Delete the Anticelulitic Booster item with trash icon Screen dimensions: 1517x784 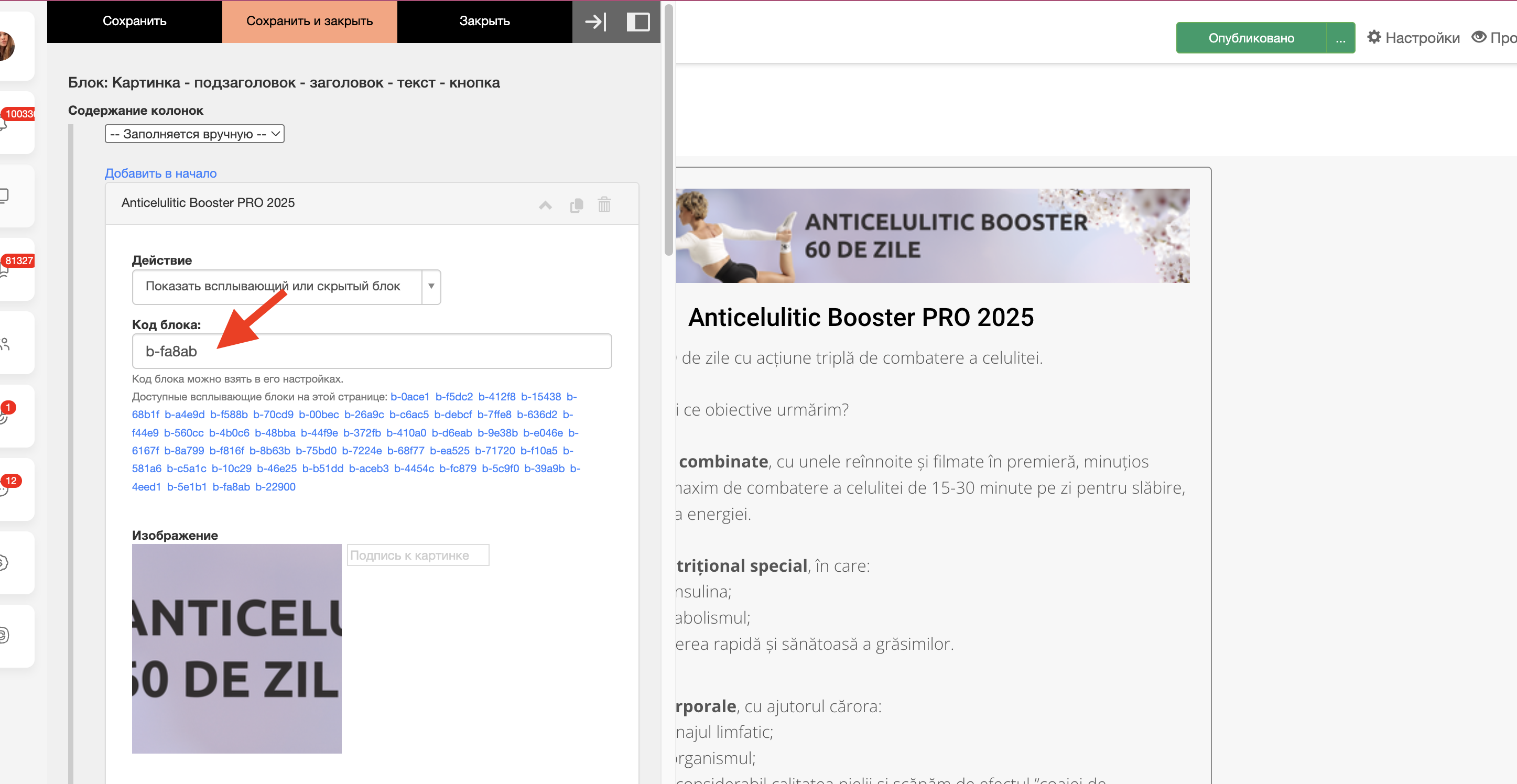click(x=604, y=204)
